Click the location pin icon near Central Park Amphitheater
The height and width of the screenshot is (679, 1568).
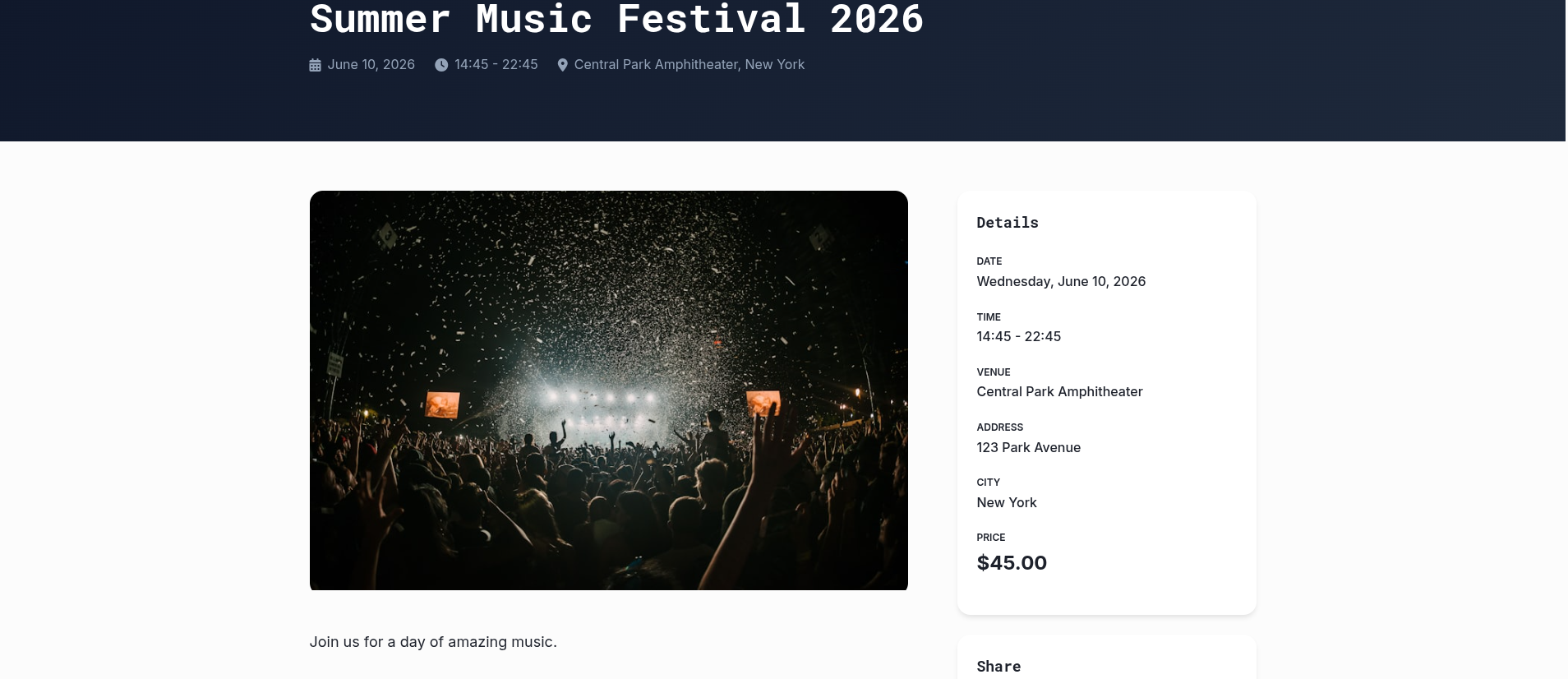pyautogui.click(x=563, y=64)
